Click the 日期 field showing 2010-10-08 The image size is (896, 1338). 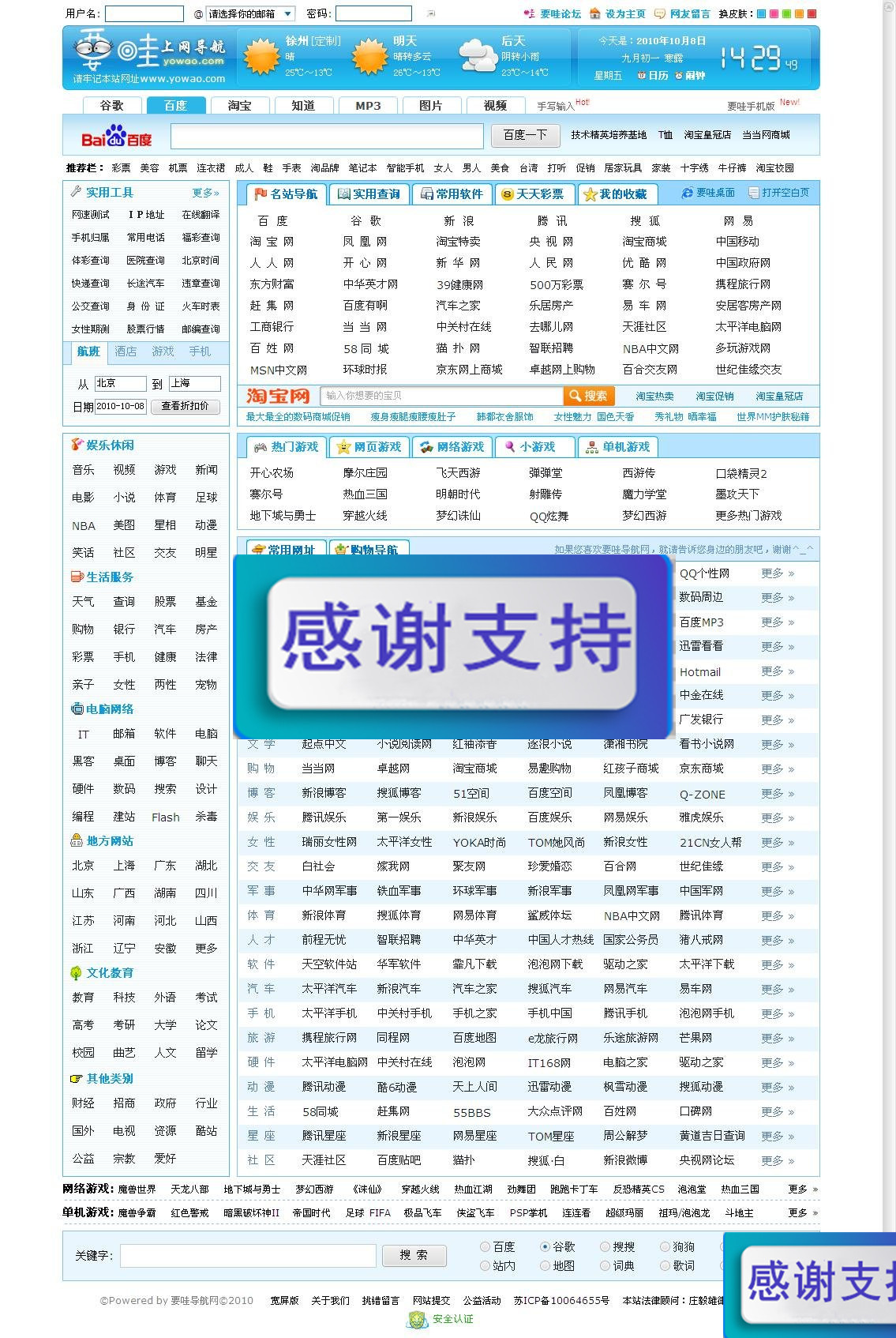[x=121, y=406]
